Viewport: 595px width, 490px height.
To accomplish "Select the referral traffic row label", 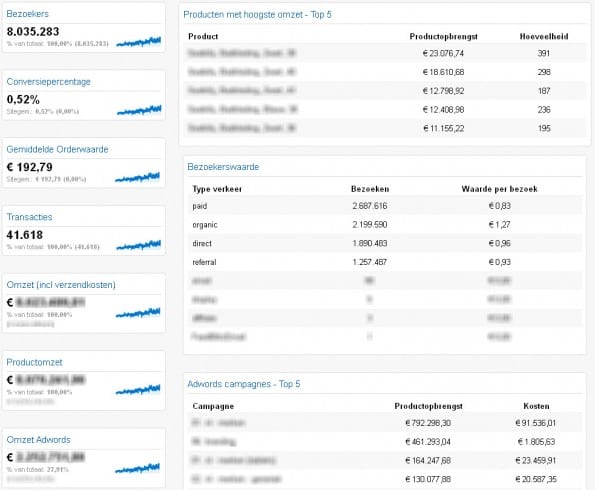I will coord(204,262).
